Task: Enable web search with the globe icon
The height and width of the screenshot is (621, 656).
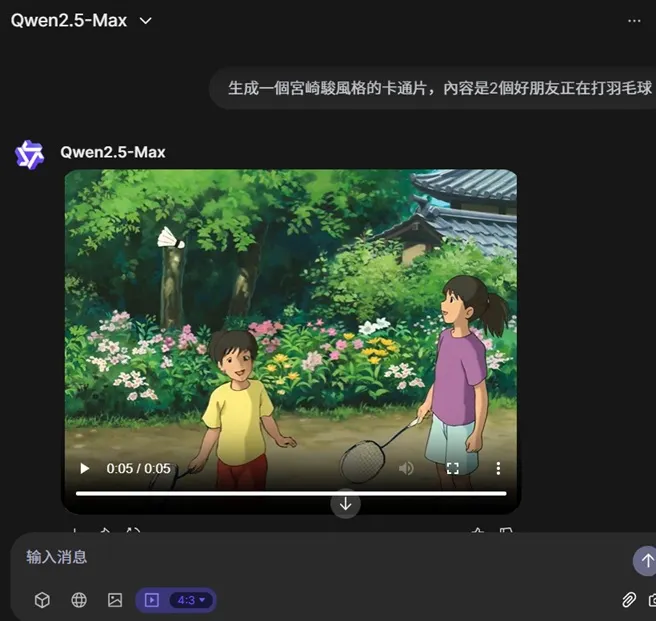Action: [79, 600]
